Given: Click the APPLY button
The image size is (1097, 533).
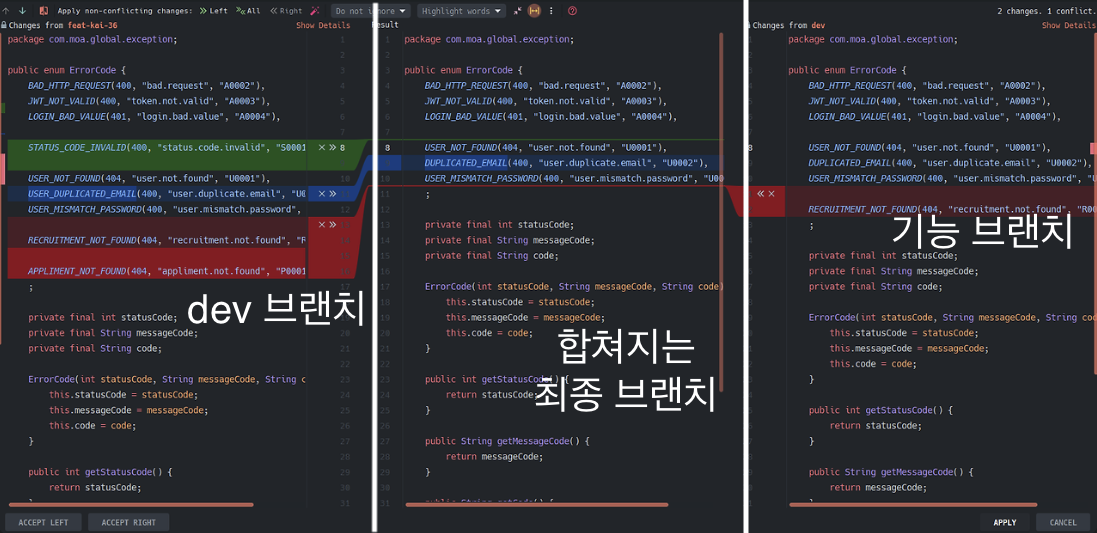Looking at the screenshot, I should pyautogui.click(x=1005, y=523).
